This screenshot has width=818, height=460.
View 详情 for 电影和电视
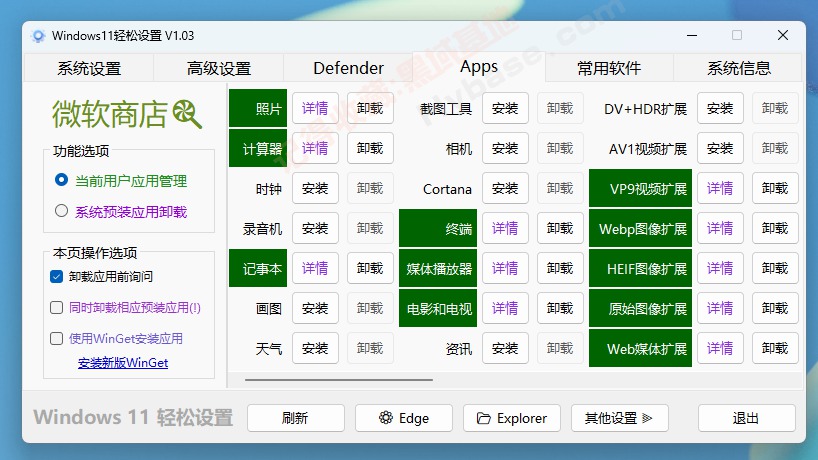(505, 308)
